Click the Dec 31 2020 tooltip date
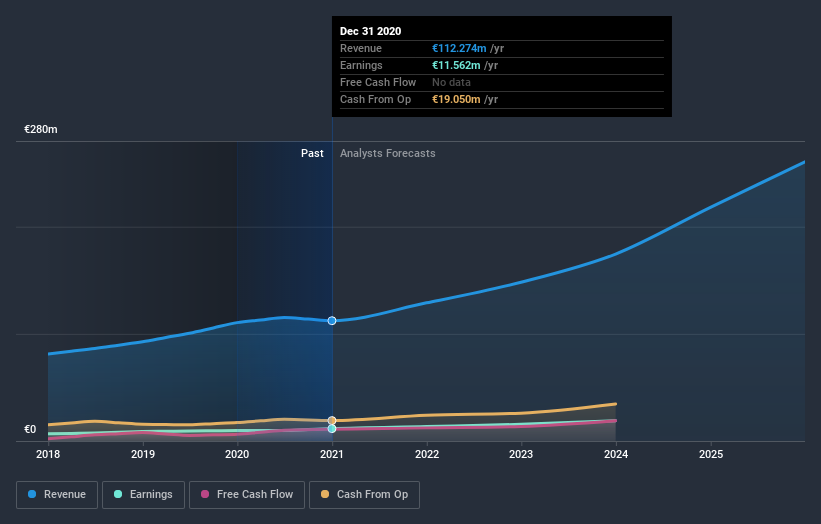Screen dimensions: 821x524 click(371, 31)
